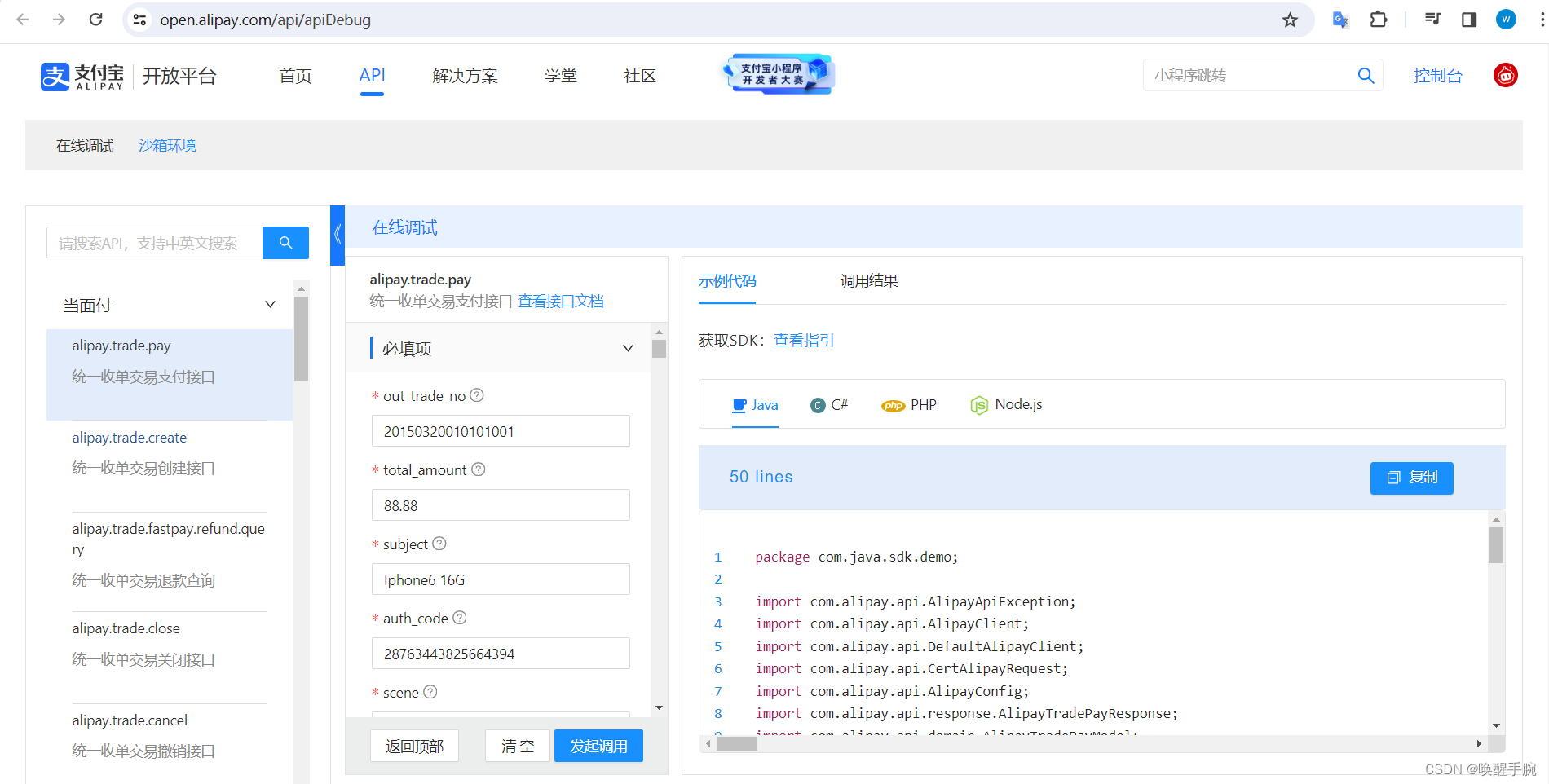Click the search magnifier in the API sidebar
The width and height of the screenshot is (1549, 784).
point(285,242)
